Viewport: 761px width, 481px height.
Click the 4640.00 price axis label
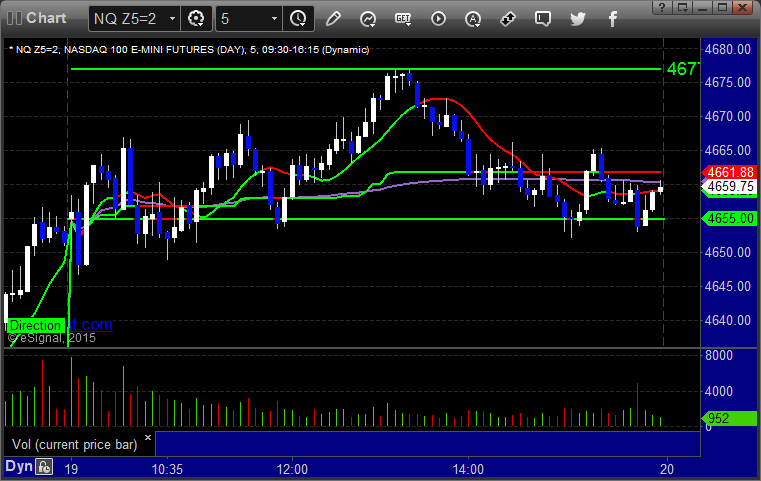tap(728, 320)
